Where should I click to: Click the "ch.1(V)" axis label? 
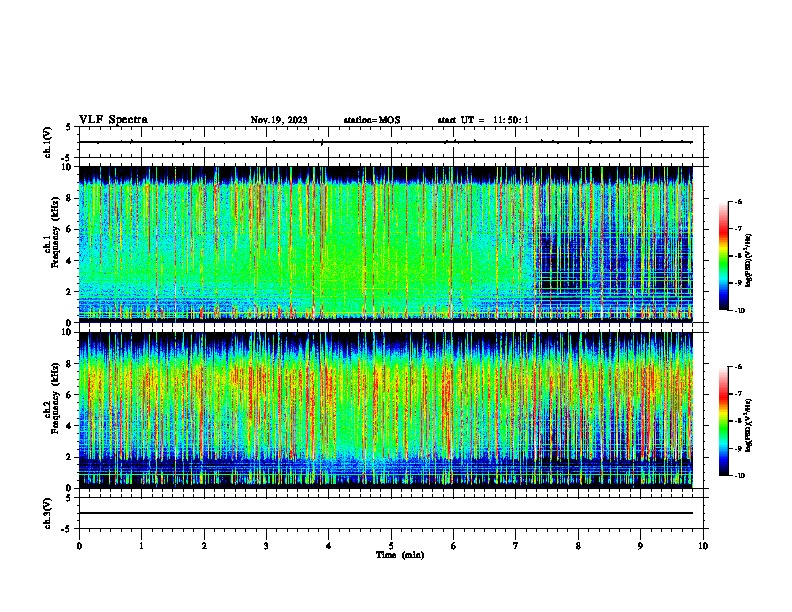[47, 142]
